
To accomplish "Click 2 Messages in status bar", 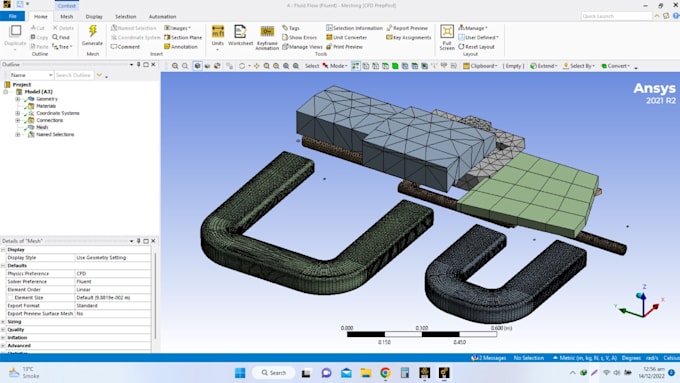I will [489, 358].
